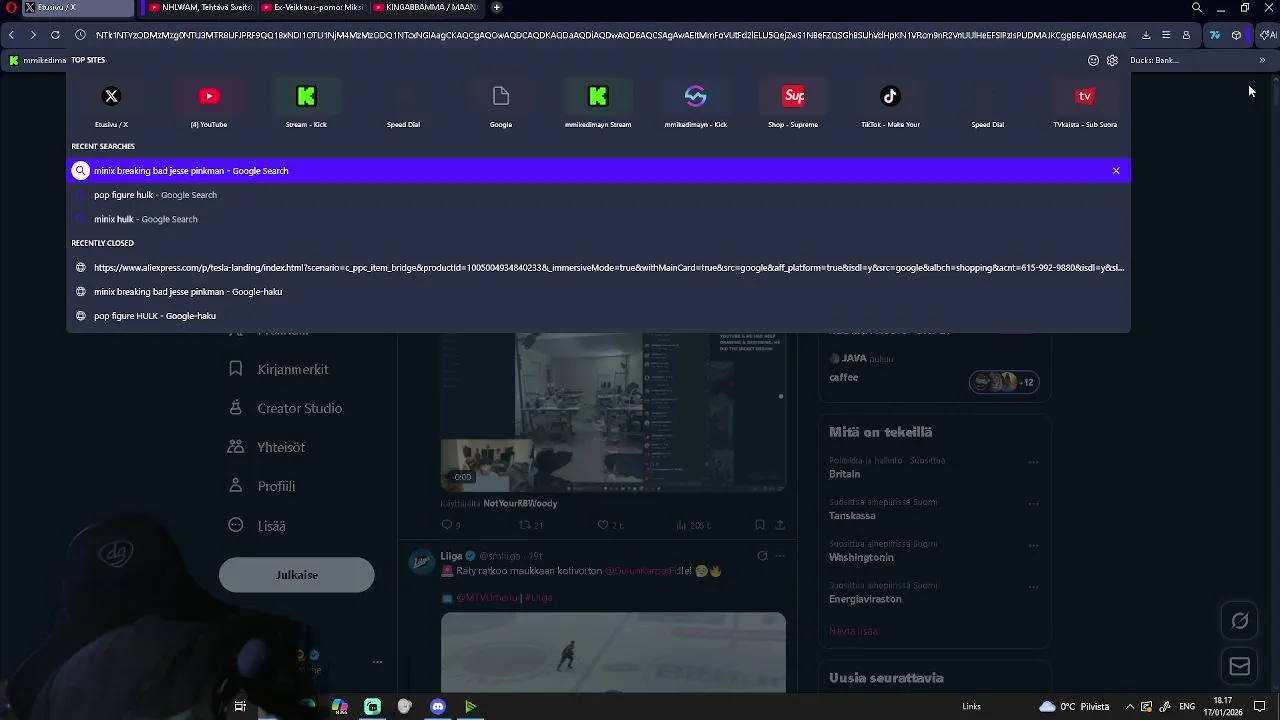
Task: Open Lisää in the X sidebar
Action: [257, 525]
